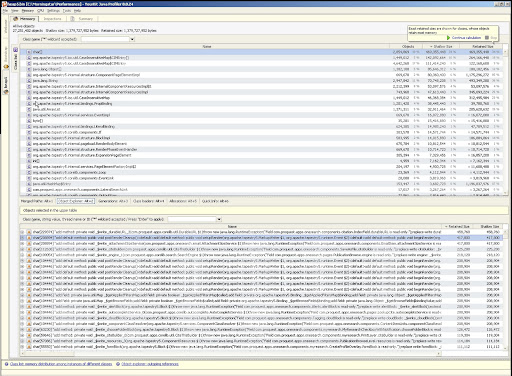Click the Continue calculation link
This screenshot has height=376, width=512.
(466, 38)
